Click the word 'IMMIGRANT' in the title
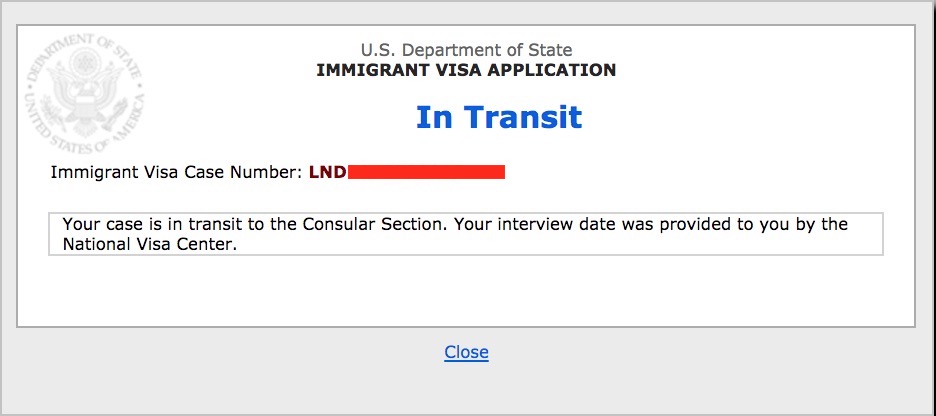 366,70
